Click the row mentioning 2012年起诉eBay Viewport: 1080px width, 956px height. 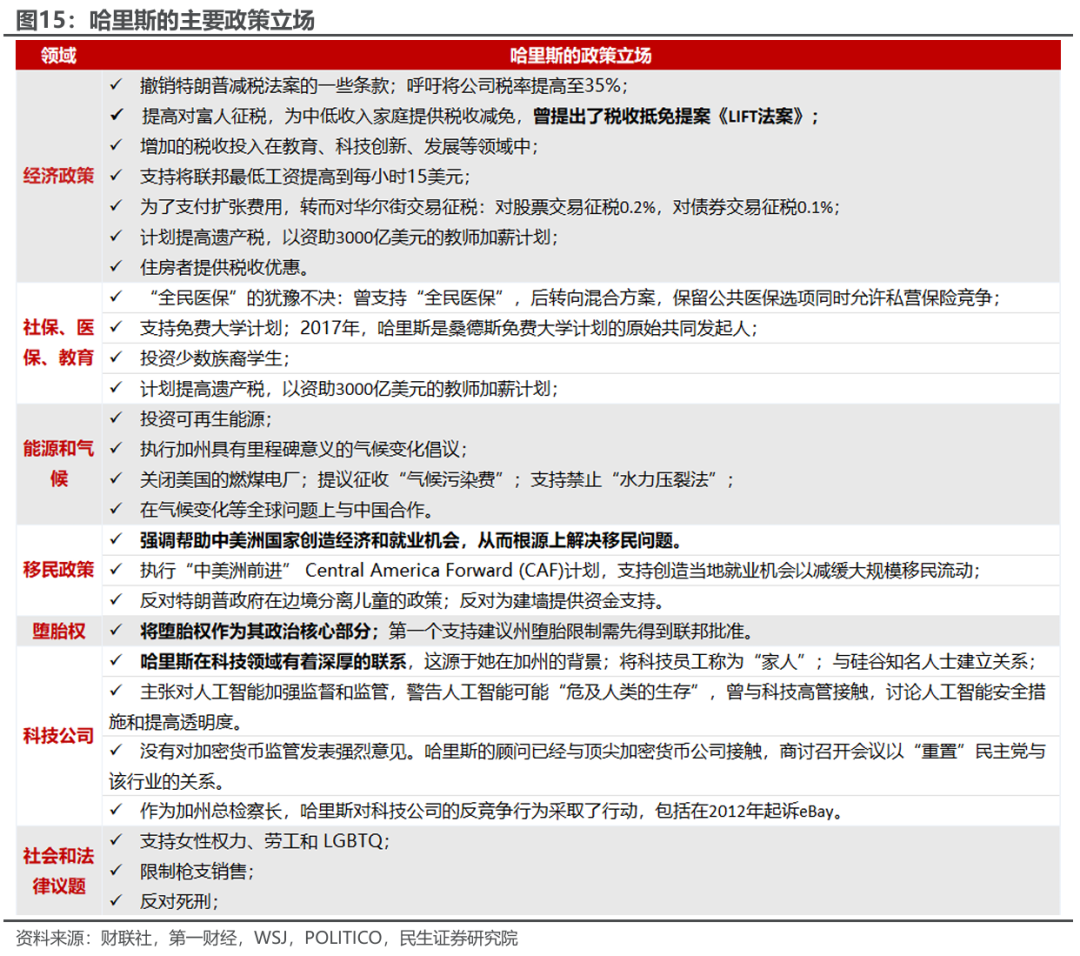click(x=581, y=811)
